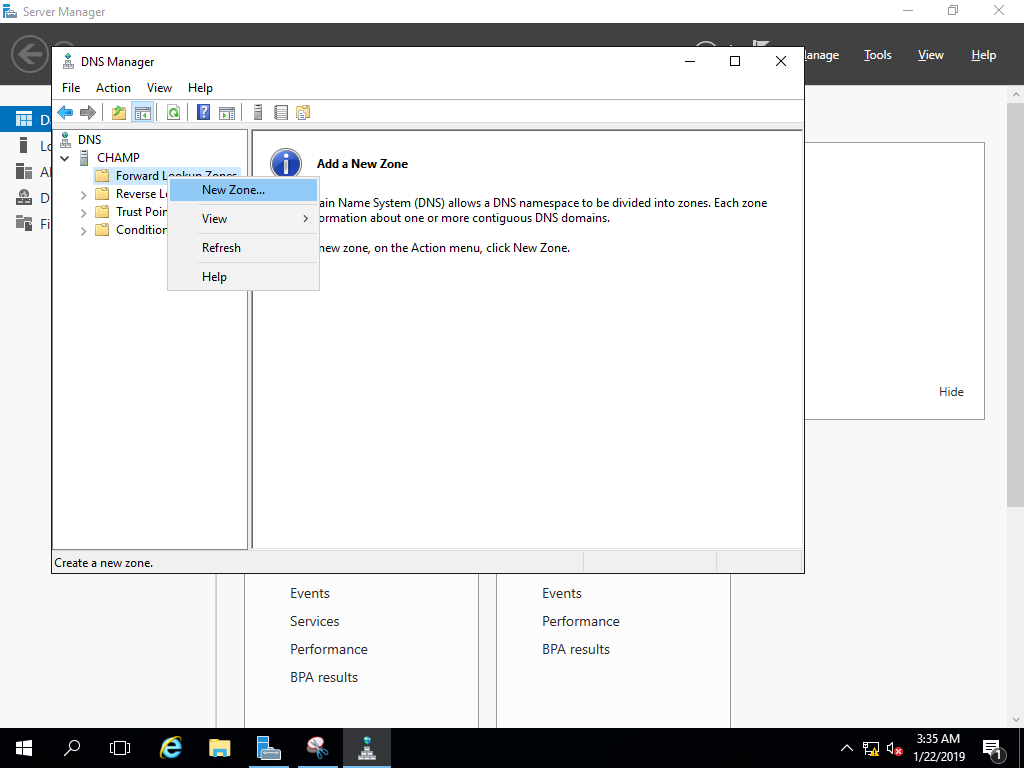Toggle the Show/Hide Action Pane toolbar icon
The width and height of the screenshot is (1024, 768).
point(227,113)
